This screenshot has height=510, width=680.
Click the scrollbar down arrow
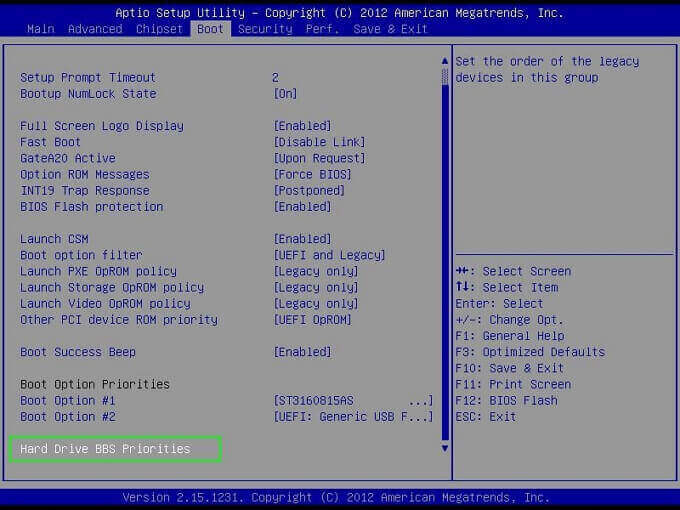[445, 448]
